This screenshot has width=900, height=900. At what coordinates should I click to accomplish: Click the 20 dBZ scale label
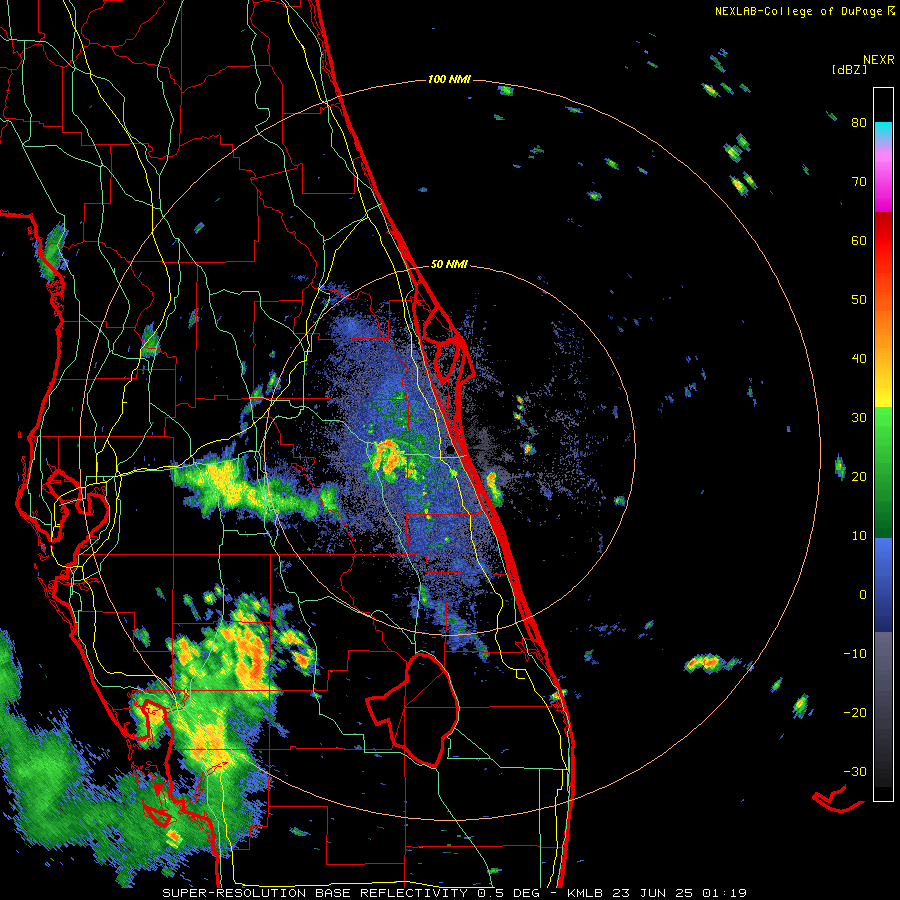point(859,477)
